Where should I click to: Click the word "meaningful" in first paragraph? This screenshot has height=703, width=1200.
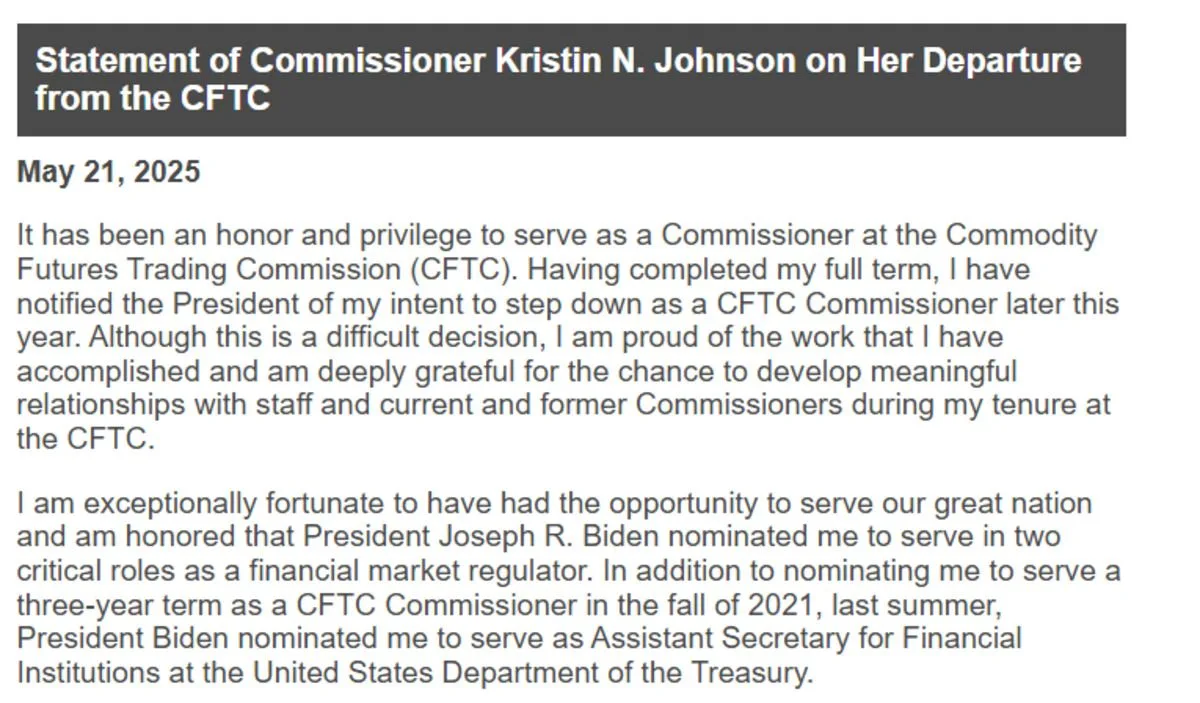click(934, 372)
